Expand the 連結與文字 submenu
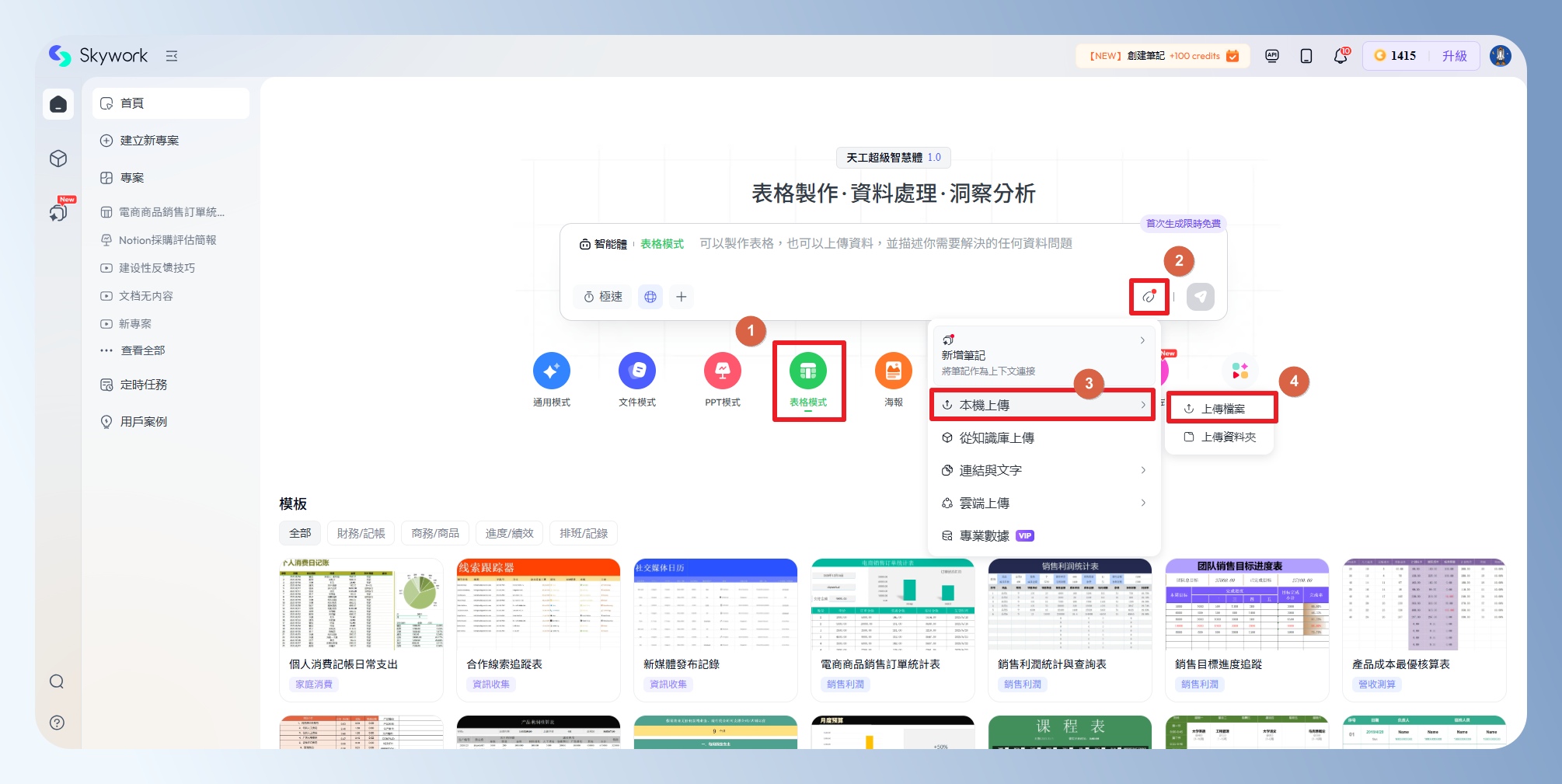 1042,470
